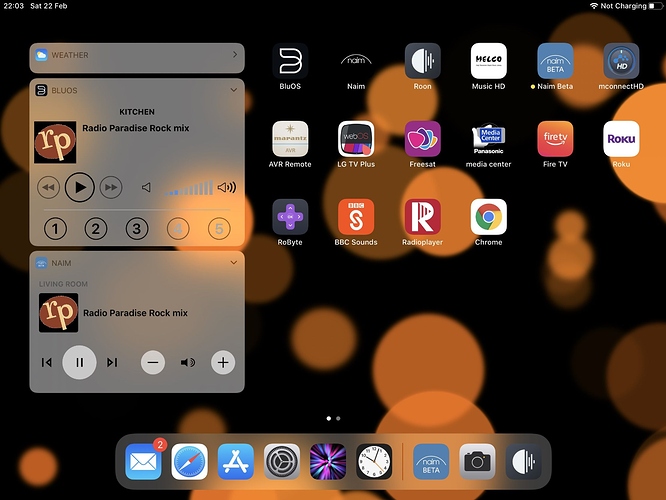The width and height of the screenshot is (666, 500).
Task: Open Melco Music HD app
Action: (488, 61)
